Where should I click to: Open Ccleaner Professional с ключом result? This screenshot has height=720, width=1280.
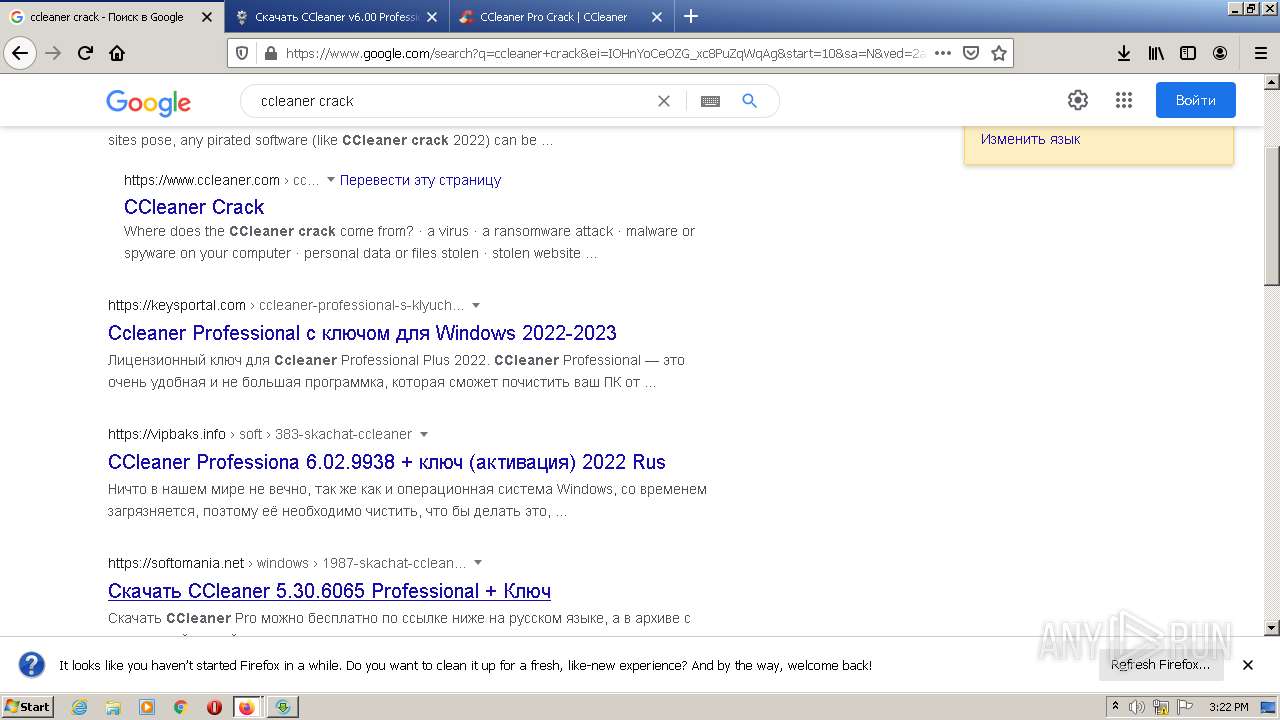[x=362, y=333]
